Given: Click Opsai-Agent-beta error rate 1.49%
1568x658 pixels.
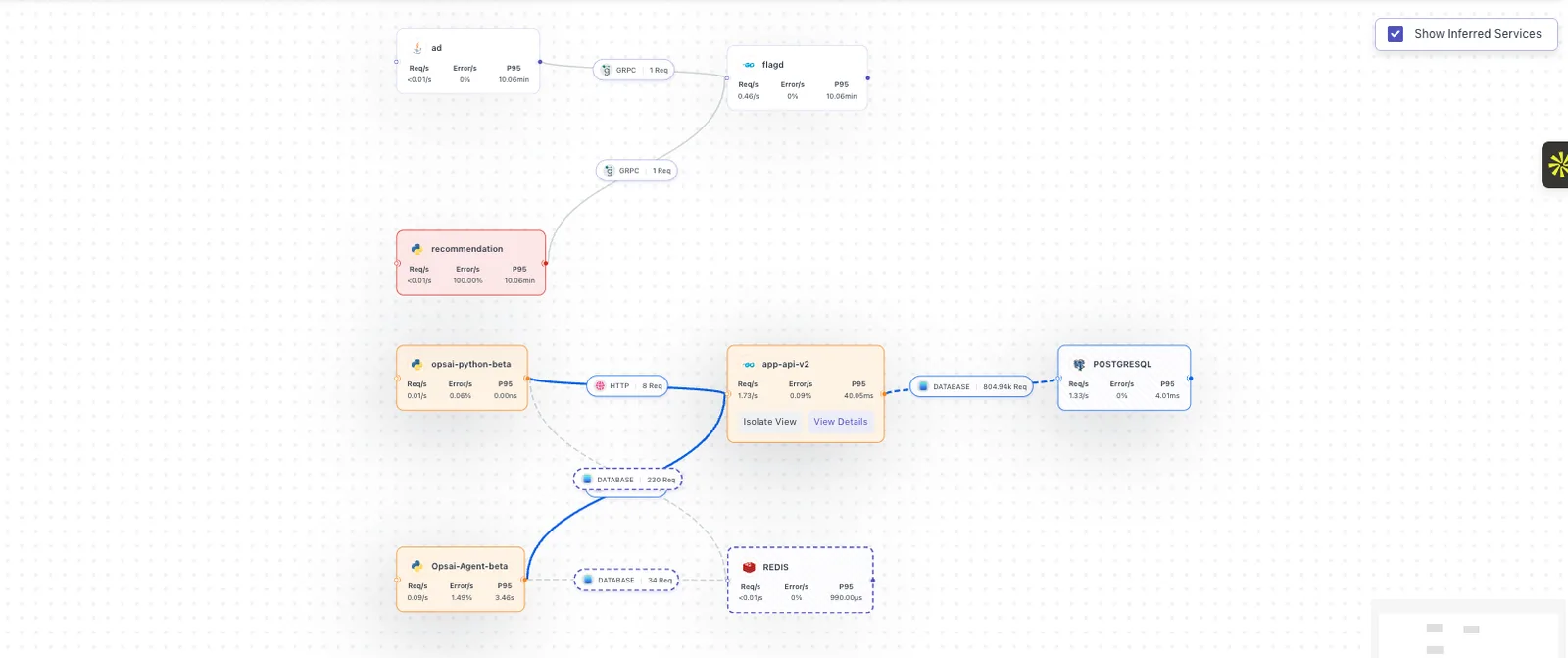Looking at the screenshot, I should click(462, 597).
